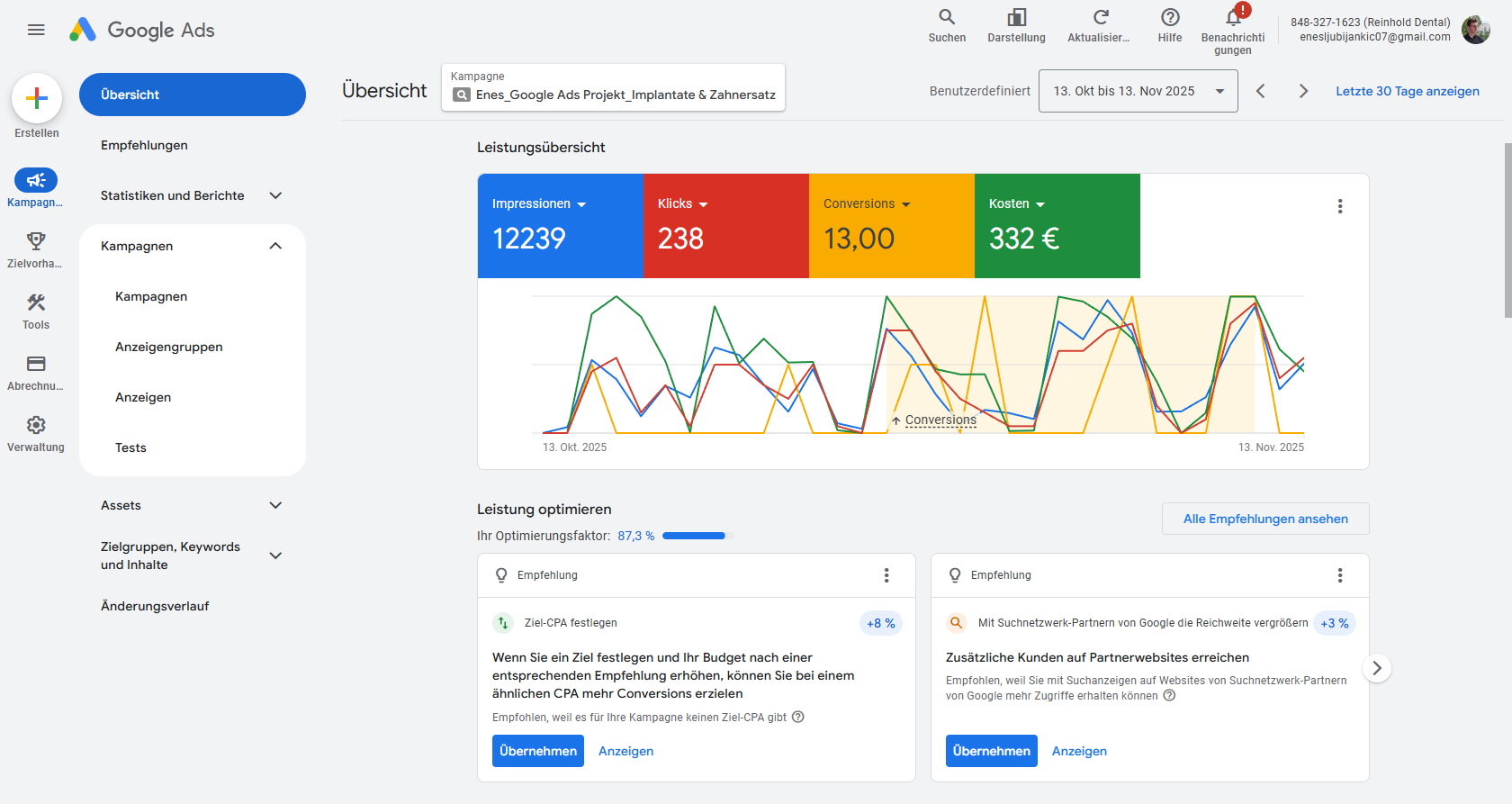Image resolution: width=1512 pixels, height=804 pixels.
Task: Click Übernehmen for Ziel-CPA recommendation
Action: pos(538,751)
